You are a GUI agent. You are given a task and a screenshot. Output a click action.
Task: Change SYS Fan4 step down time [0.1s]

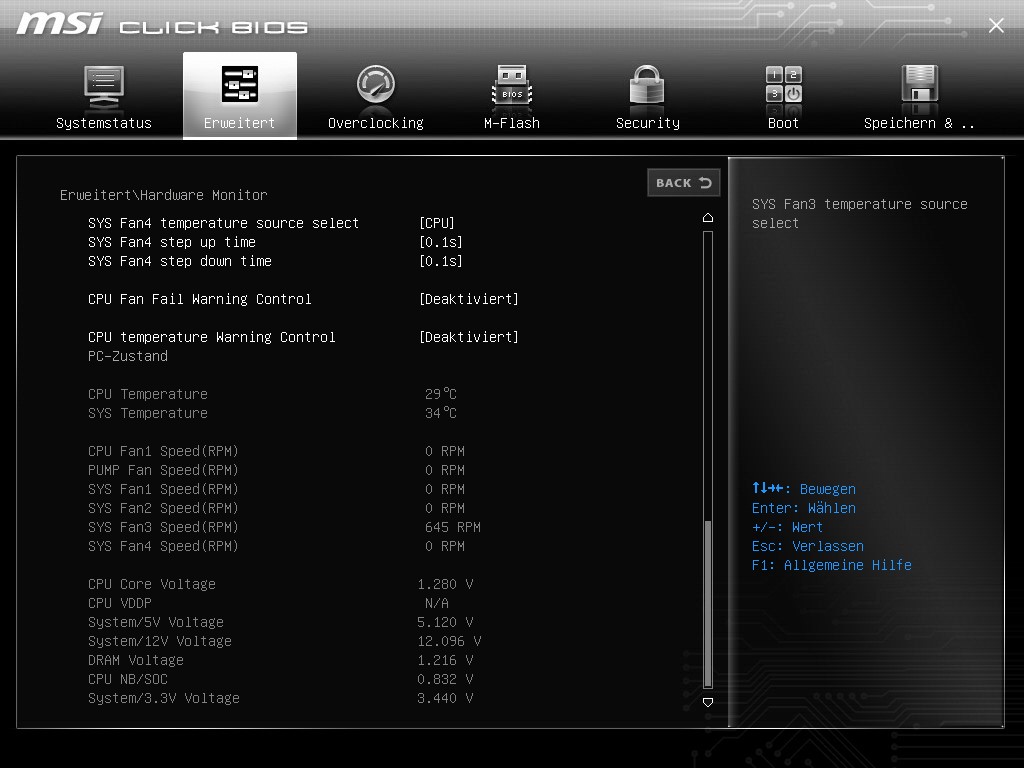pos(441,261)
